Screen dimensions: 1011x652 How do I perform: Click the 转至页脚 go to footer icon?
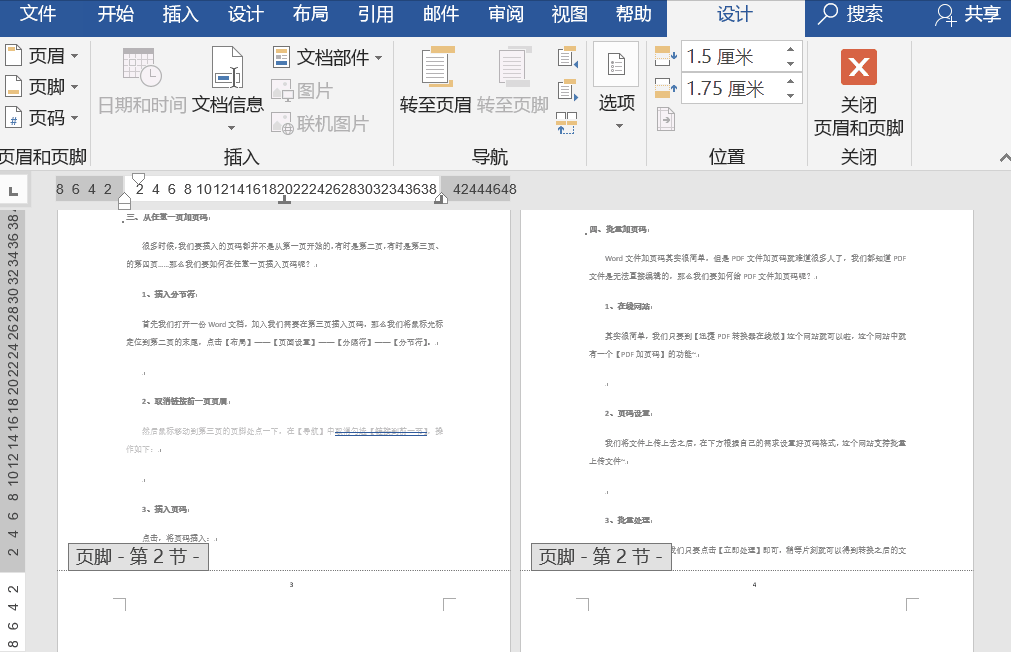pos(515,66)
